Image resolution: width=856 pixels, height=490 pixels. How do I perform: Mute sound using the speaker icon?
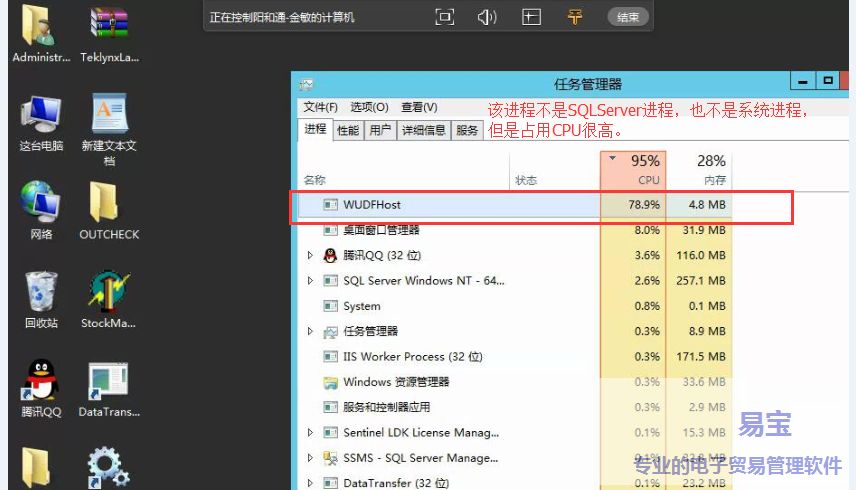(x=487, y=17)
